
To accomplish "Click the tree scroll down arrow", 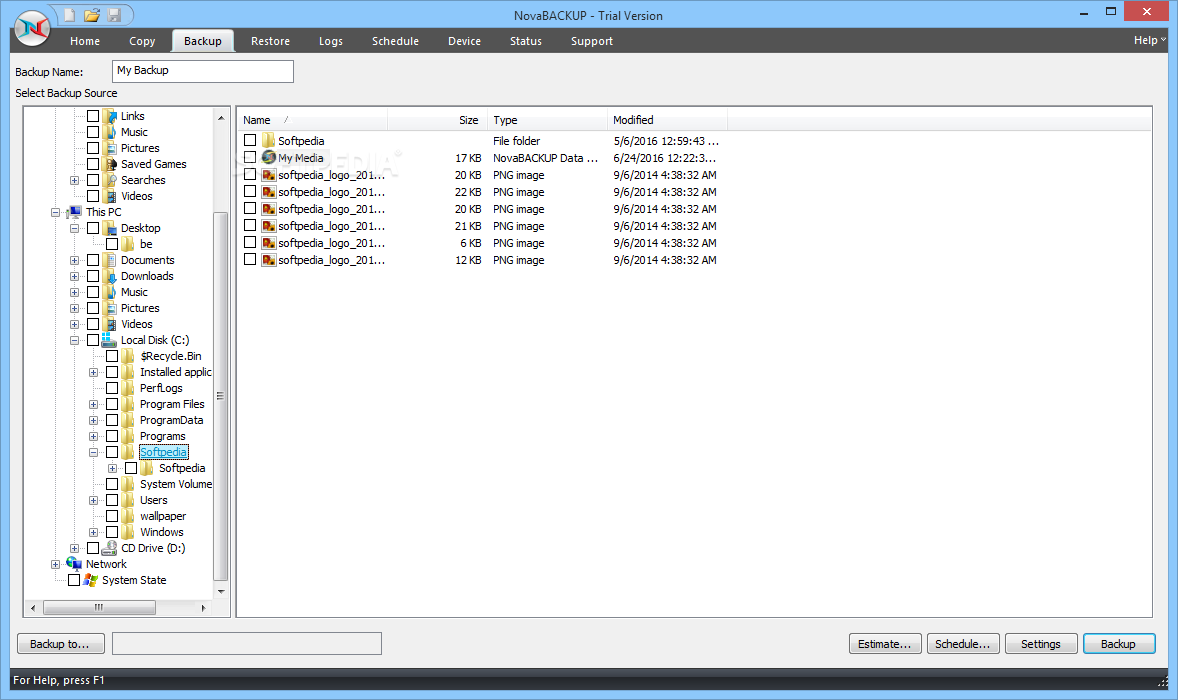I will coord(221,591).
